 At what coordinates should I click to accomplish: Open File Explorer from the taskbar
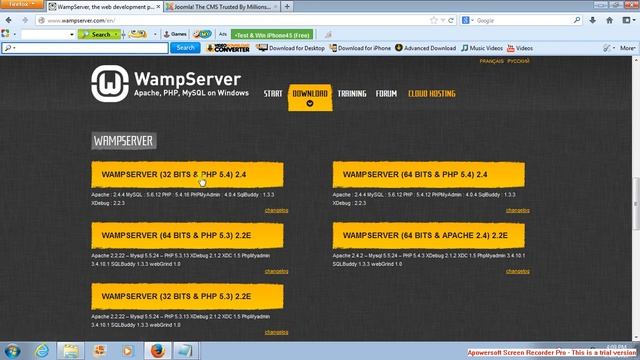[x=71, y=351]
